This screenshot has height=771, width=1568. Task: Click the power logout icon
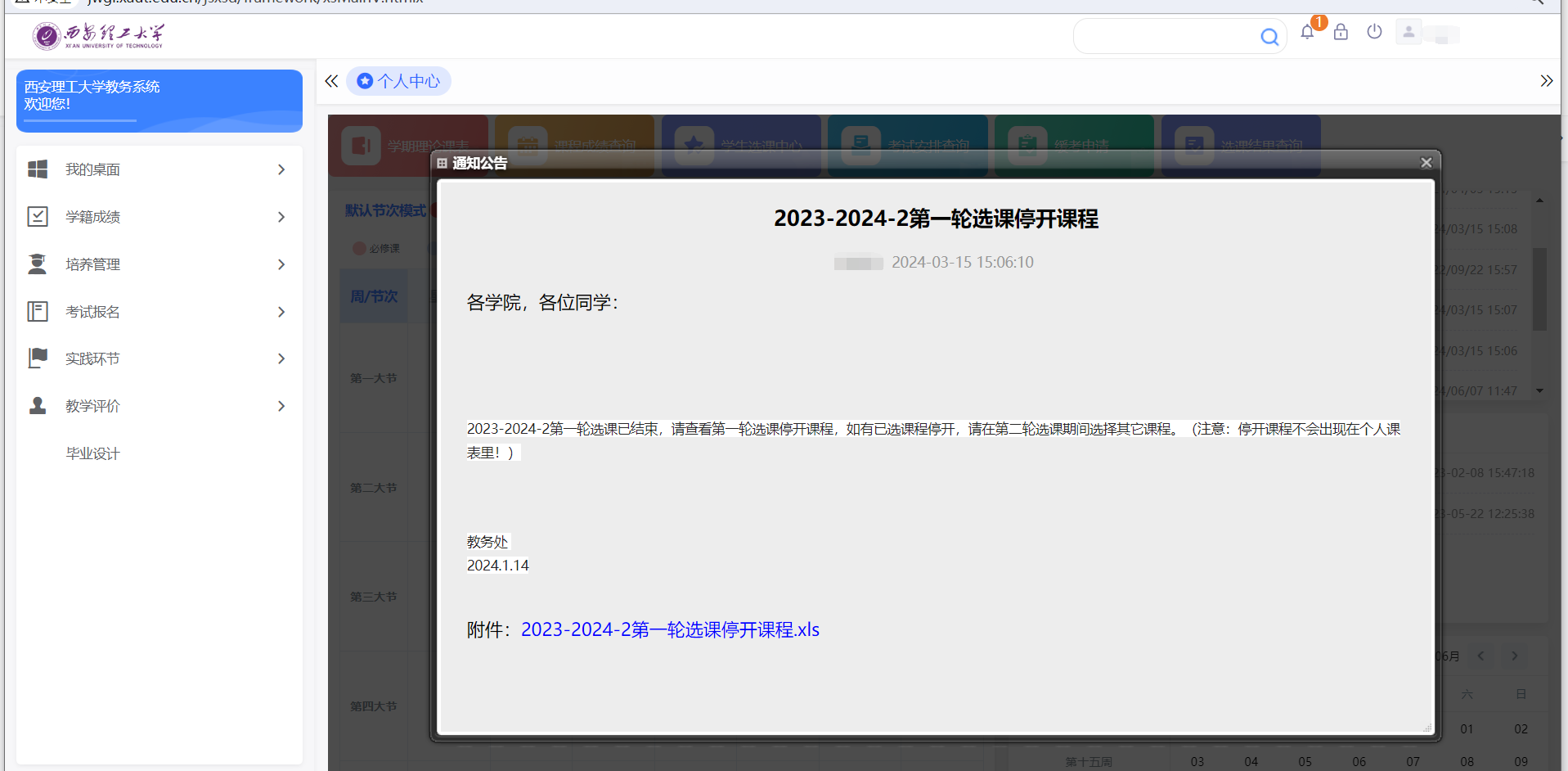(1374, 32)
